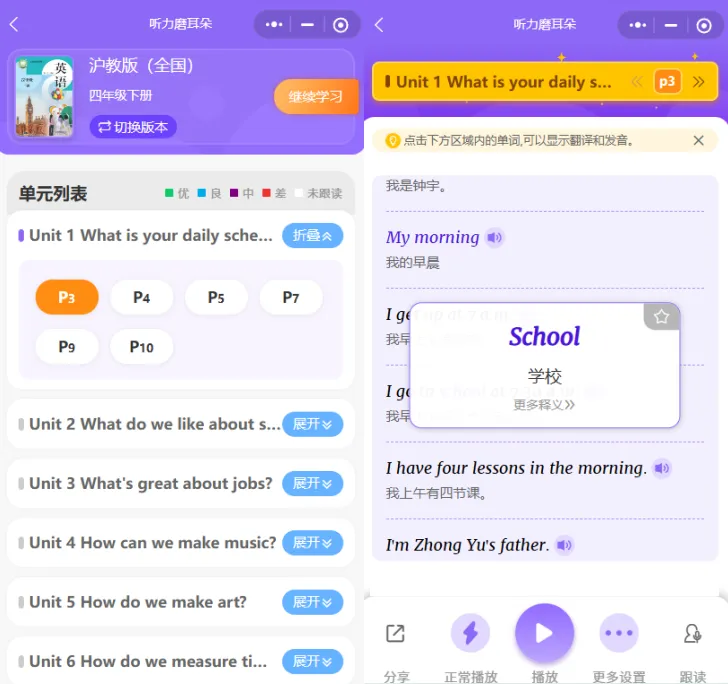
Task: Open the three-dot menu on the left screen
Action: [x=274, y=24]
